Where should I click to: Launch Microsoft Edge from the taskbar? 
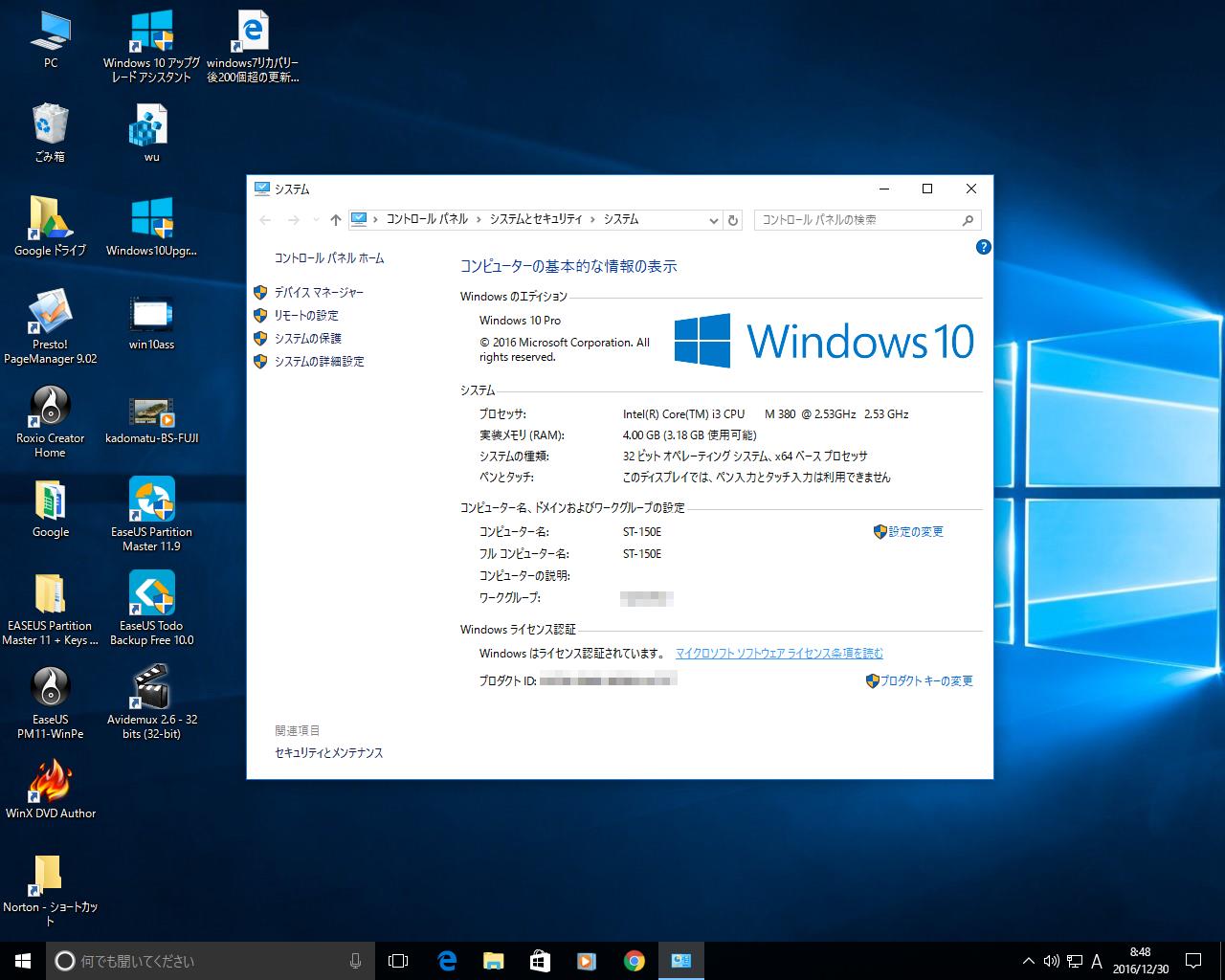click(446, 960)
